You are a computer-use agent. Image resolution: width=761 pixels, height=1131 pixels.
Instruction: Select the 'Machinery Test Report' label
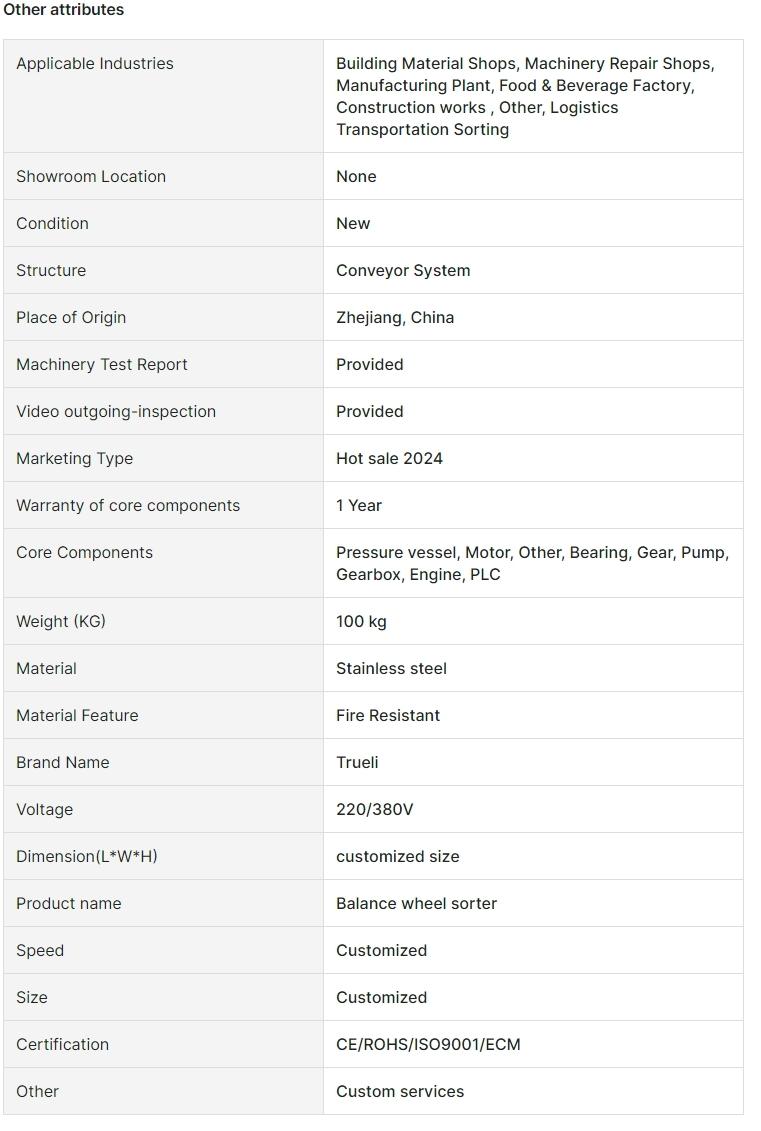102,365
